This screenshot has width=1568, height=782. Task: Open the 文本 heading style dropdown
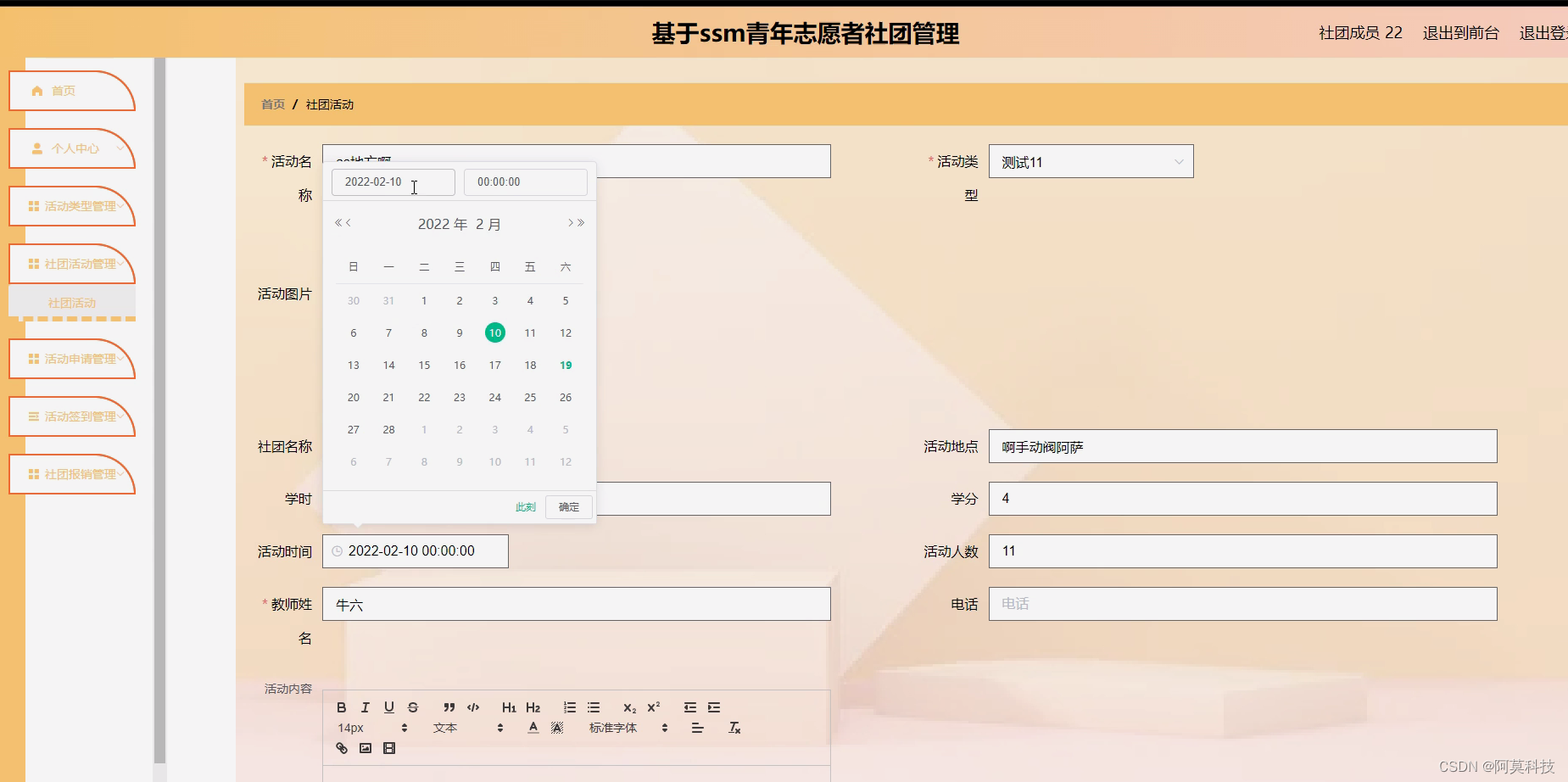pos(468,728)
